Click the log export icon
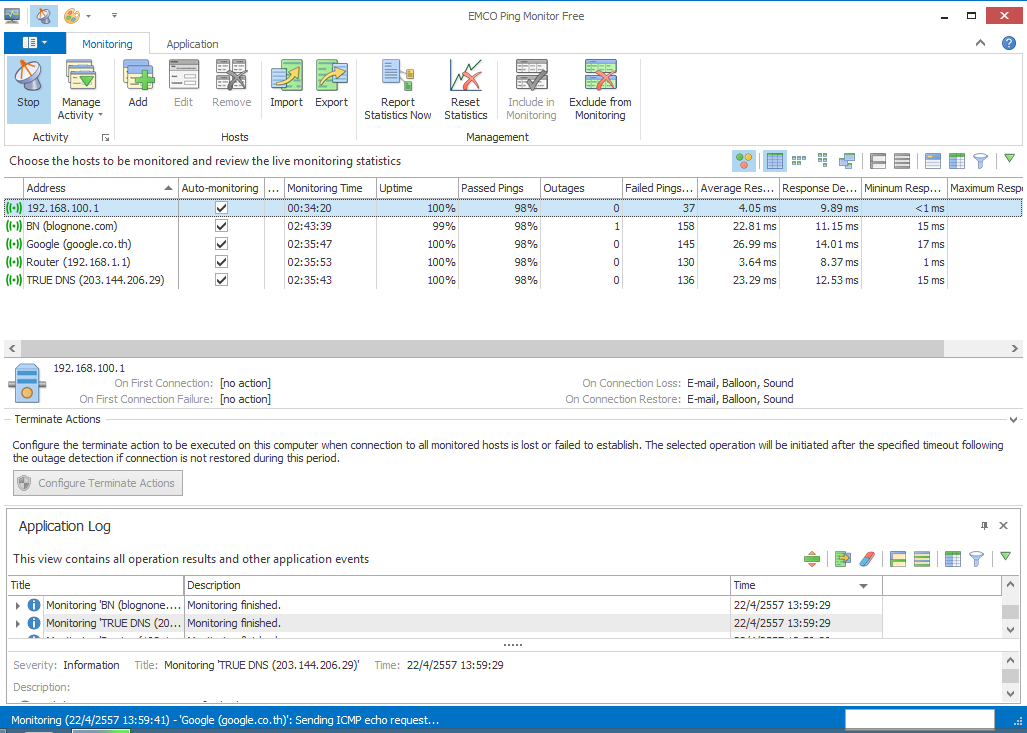Screen dimensions: 1027x733 tap(843, 559)
